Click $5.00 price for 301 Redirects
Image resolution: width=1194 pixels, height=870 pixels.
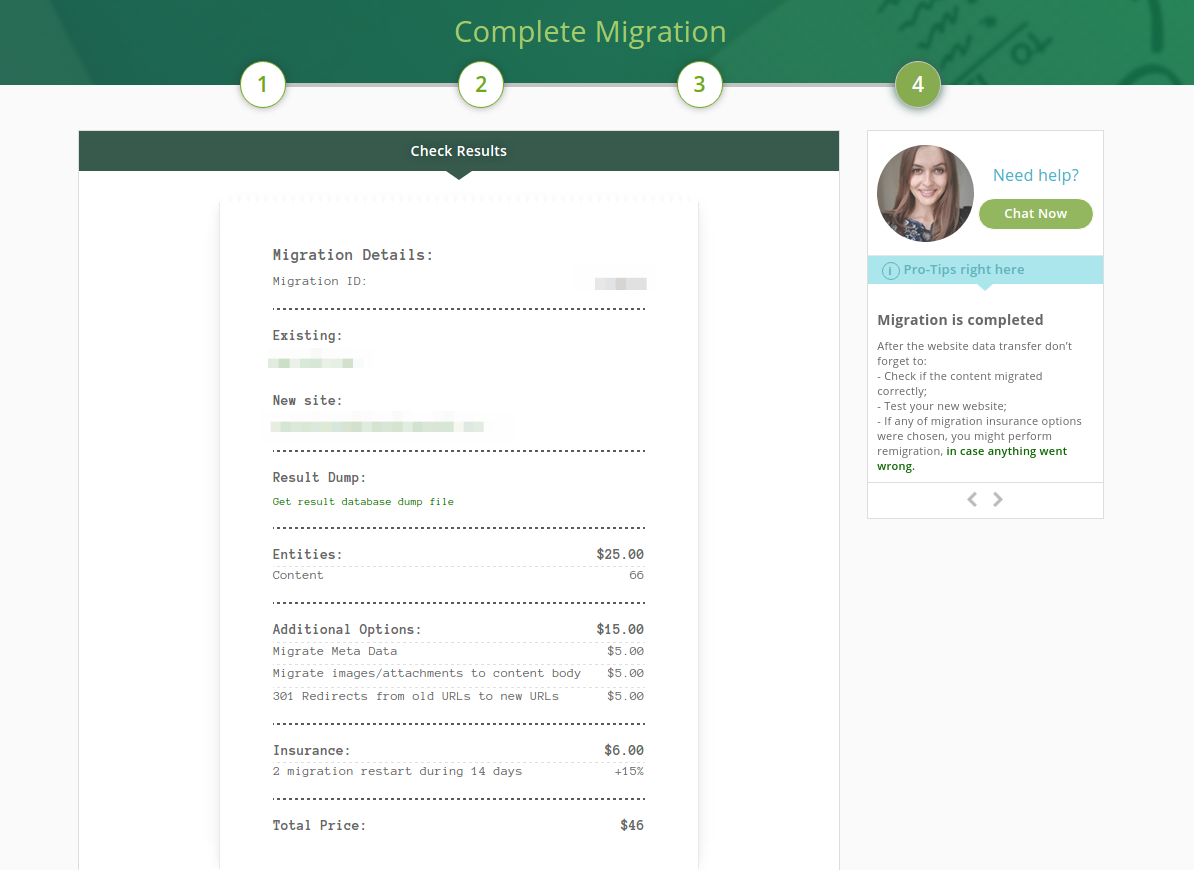click(625, 696)
